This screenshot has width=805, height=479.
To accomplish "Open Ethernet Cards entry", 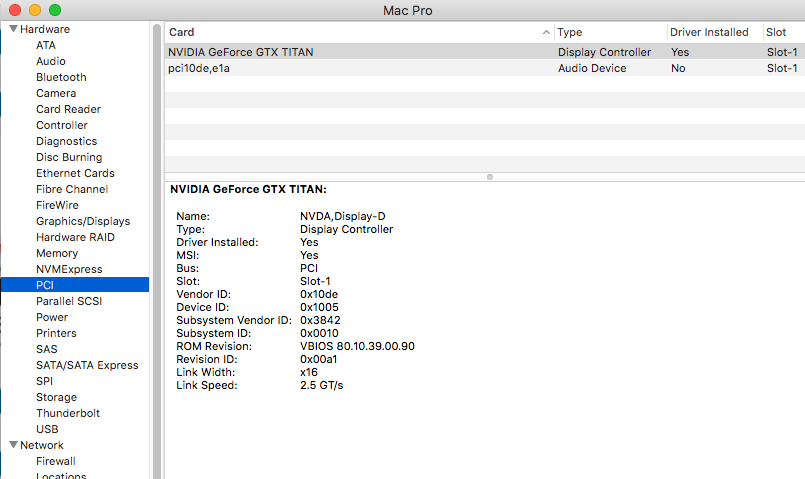I will click(75, 173).
